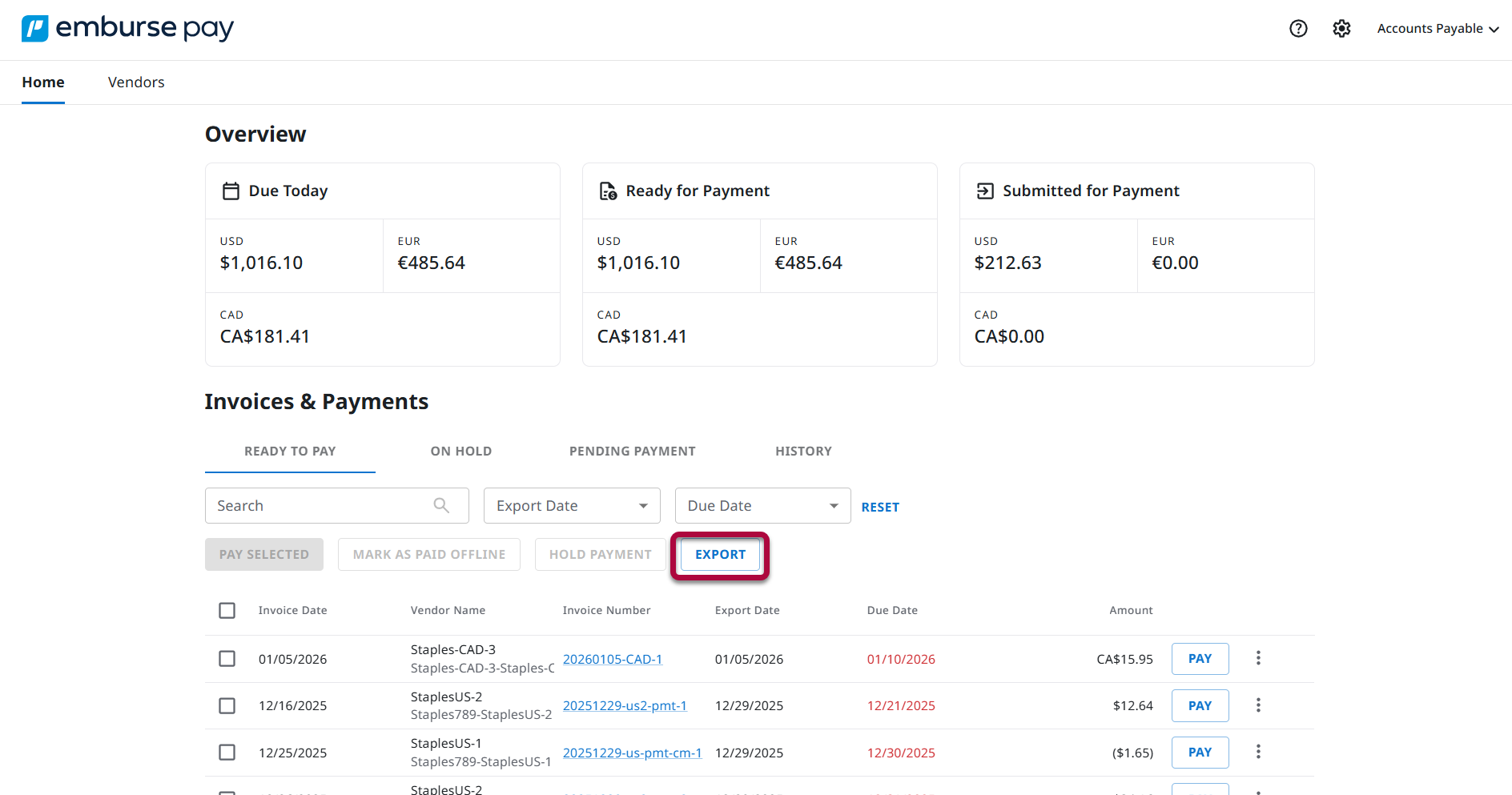Open more options for invoice 20260105-CAD-1

1258,658
